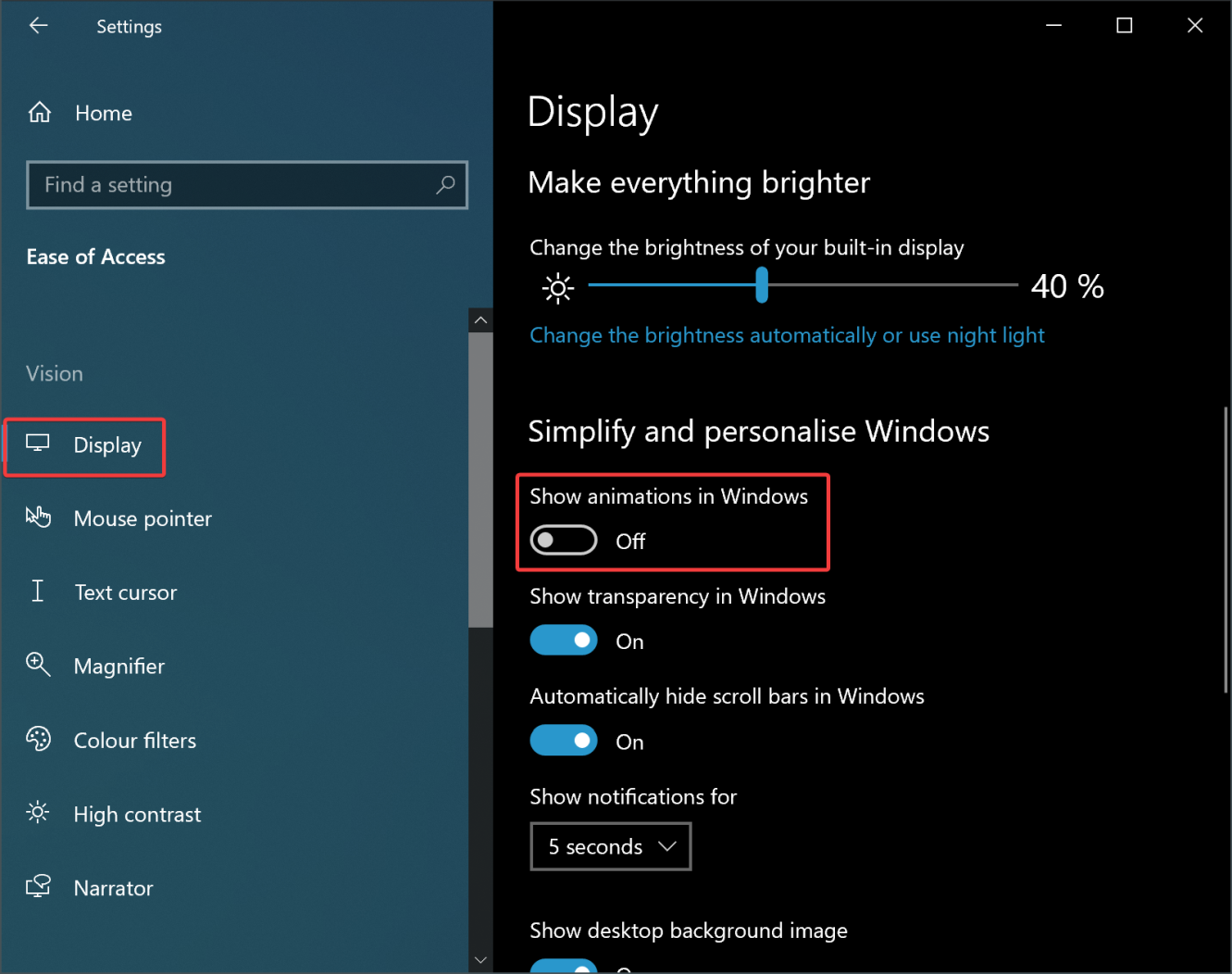Click the Vision section label
Screen dimensions: 1232x974
click(55, 374)
